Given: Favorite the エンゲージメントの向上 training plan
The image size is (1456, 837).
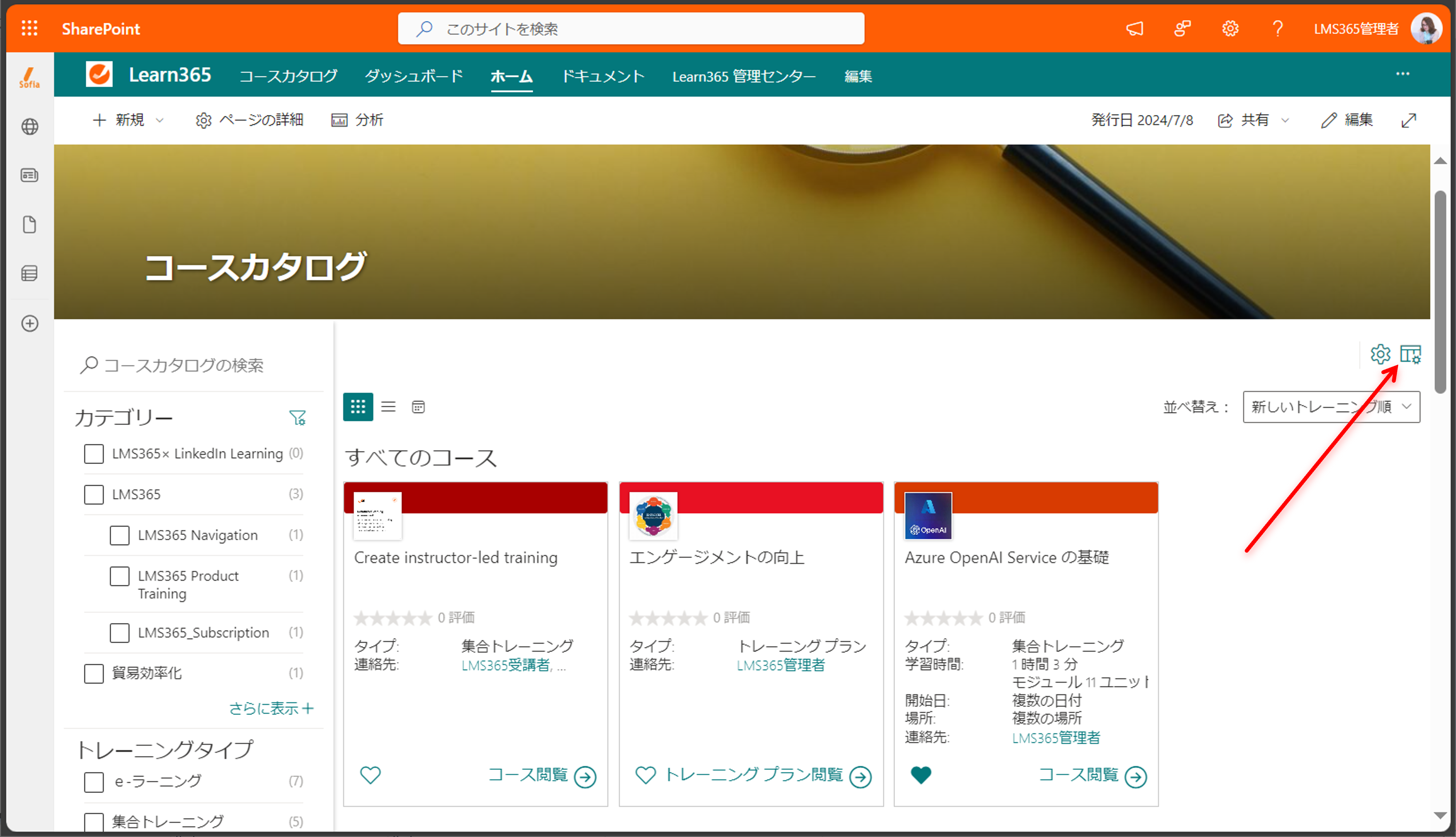Looking at the screenshot, I should pyautogui.click(x=645, y=775).
